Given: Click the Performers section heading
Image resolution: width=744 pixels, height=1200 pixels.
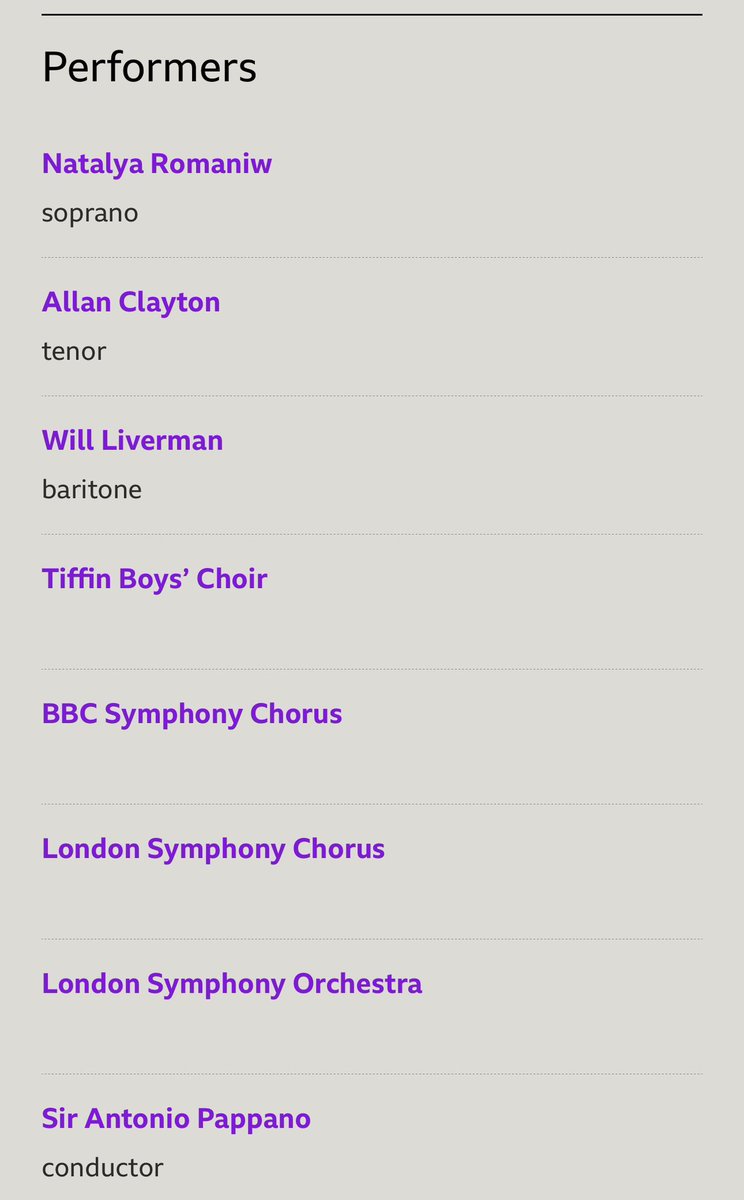Looking at the screenshot, I should pyautogui.click(x=149, y=68).
